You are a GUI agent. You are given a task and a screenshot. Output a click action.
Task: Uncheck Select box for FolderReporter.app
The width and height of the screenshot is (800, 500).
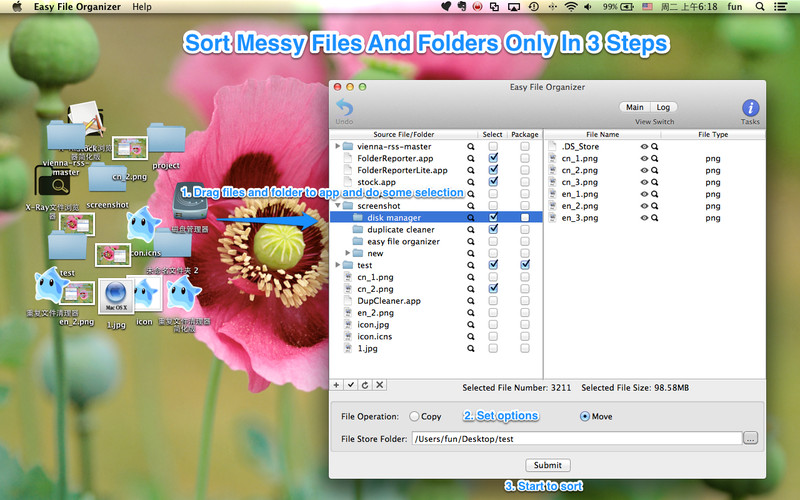click(493, 158)
